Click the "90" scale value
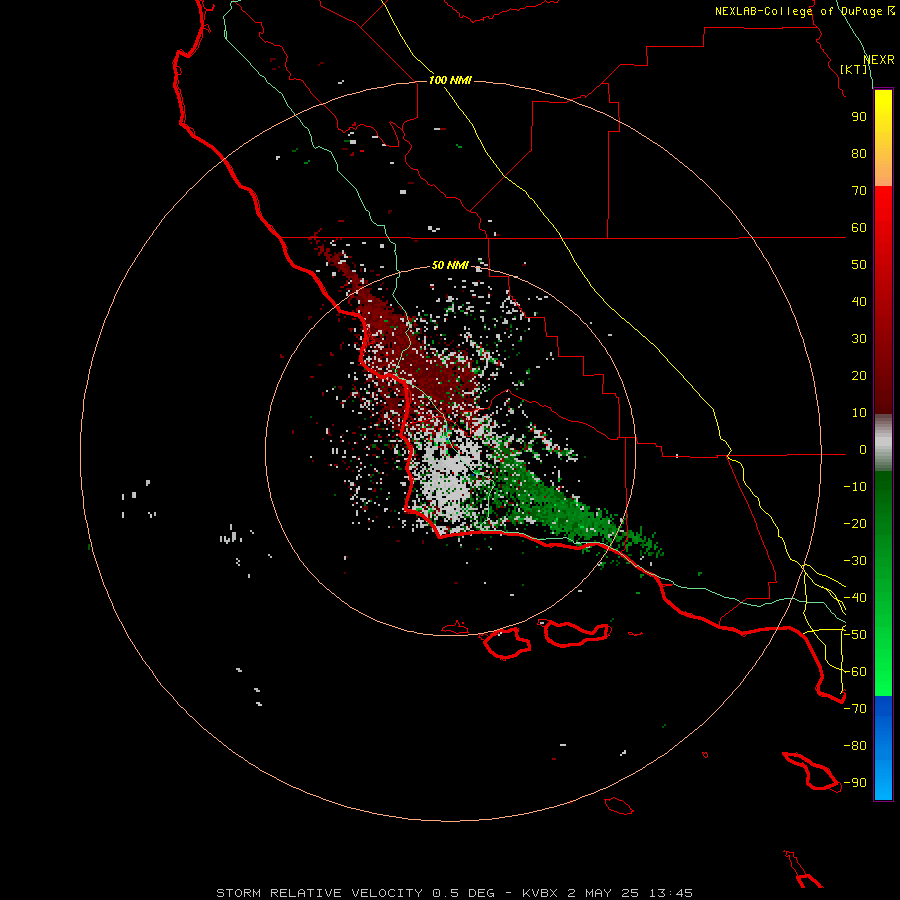Image resolution: width=900 pixels, height=900 pixels. pyautogui.click(x=859, y=117)
